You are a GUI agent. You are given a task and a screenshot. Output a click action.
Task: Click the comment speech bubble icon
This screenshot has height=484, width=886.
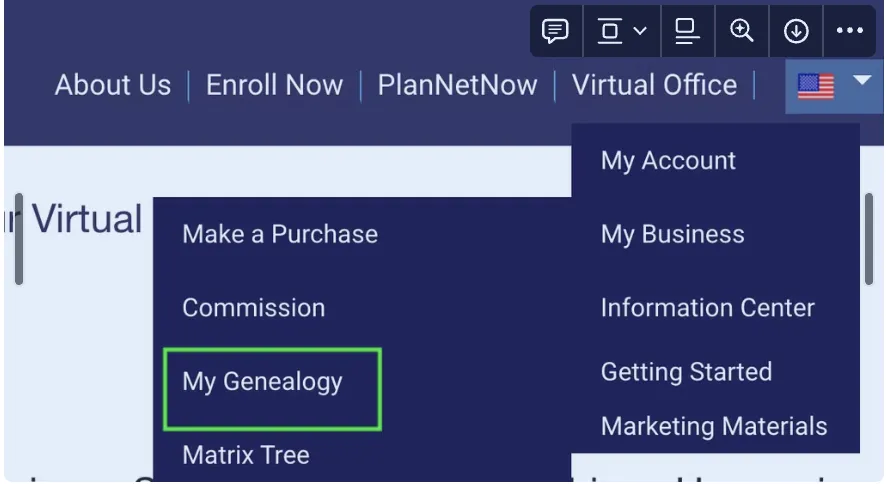(x=555, y=31)
